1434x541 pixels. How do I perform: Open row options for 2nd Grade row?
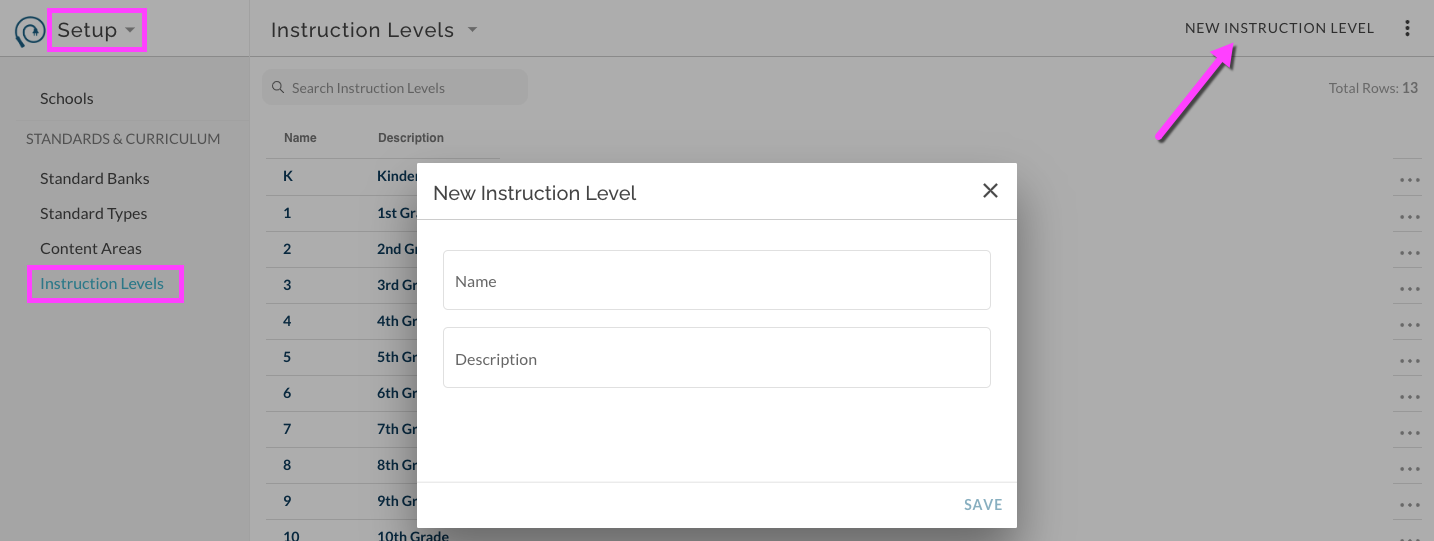click(x=1410, y=252)
